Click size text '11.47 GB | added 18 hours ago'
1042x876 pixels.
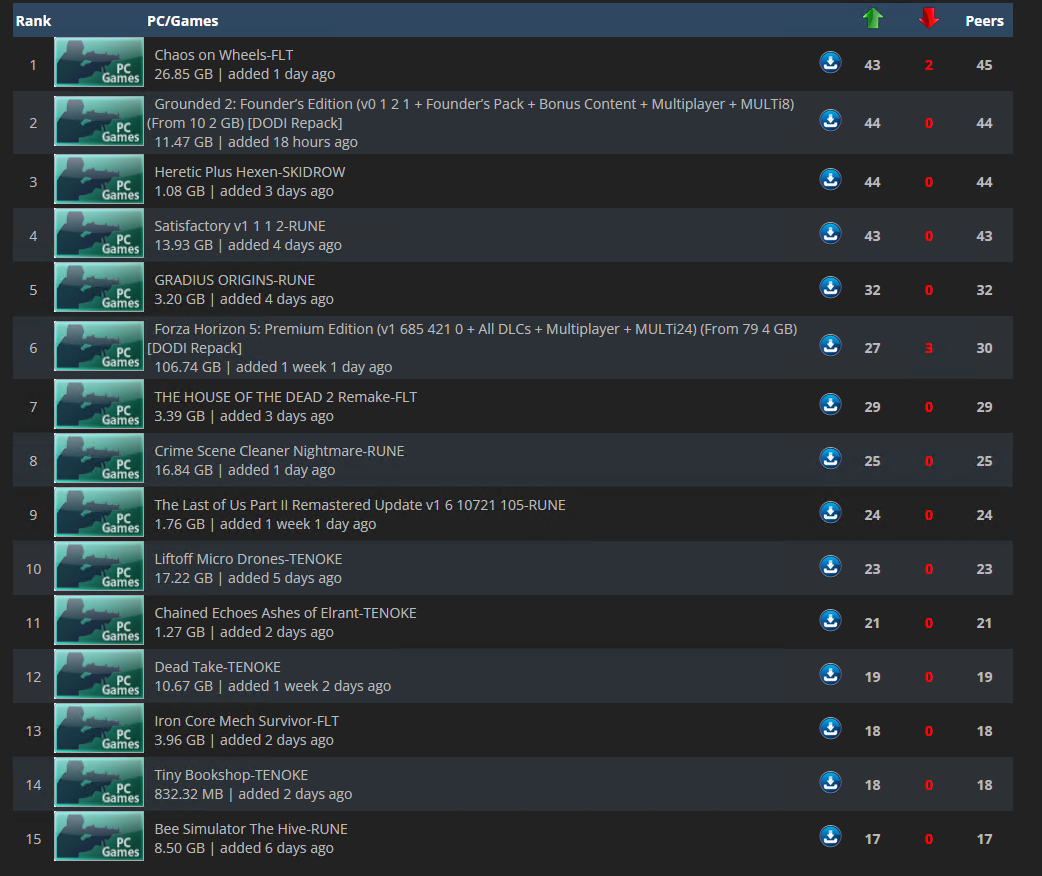[x=256, y=142]
